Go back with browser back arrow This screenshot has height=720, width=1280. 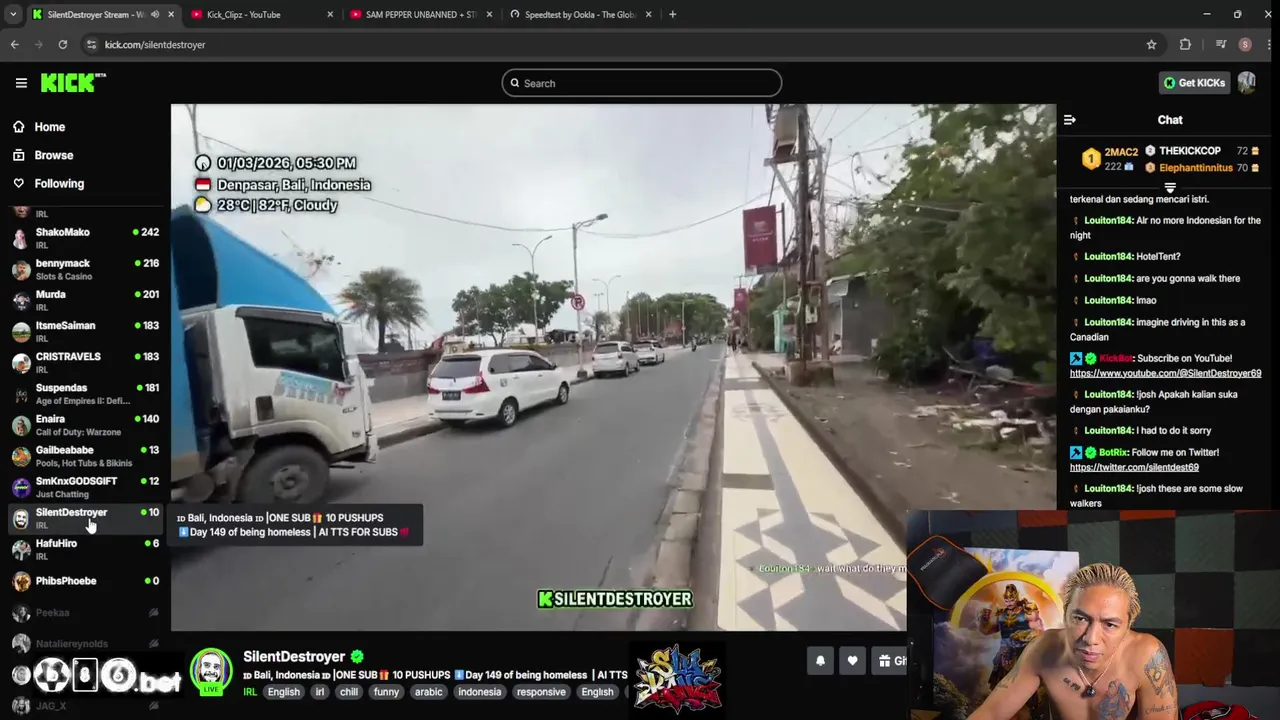coord(14,44)
